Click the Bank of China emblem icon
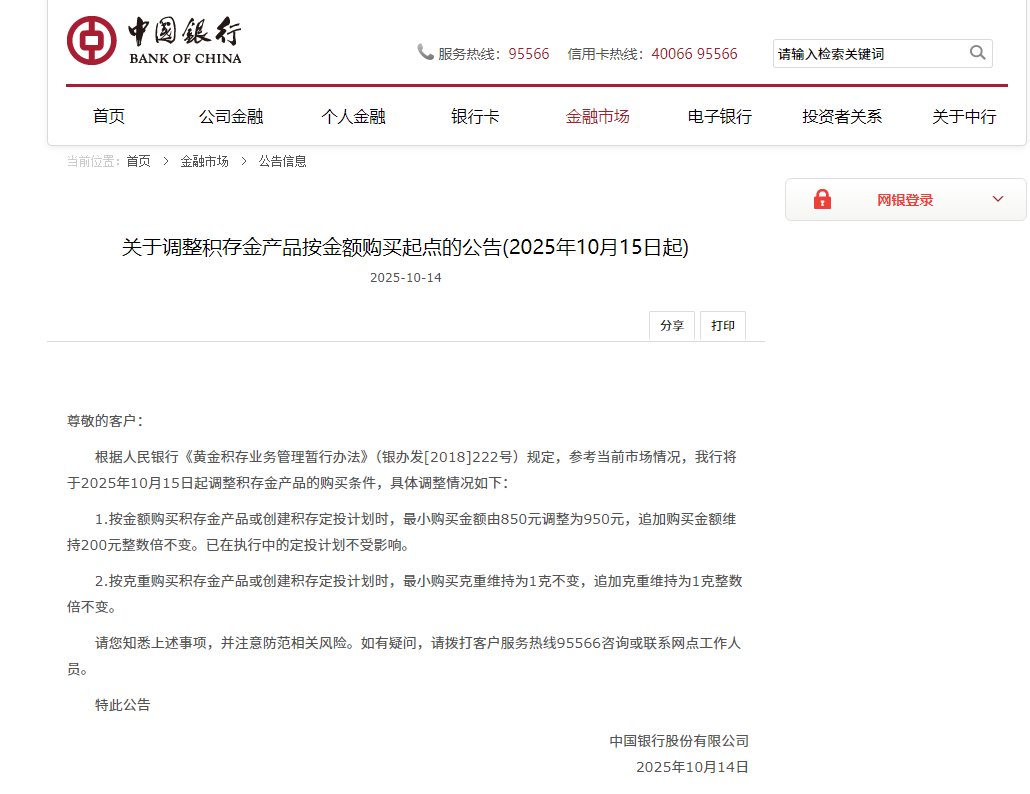Image resolution: width=1030 pixels, height=794 pixels. tap(94, 41)
